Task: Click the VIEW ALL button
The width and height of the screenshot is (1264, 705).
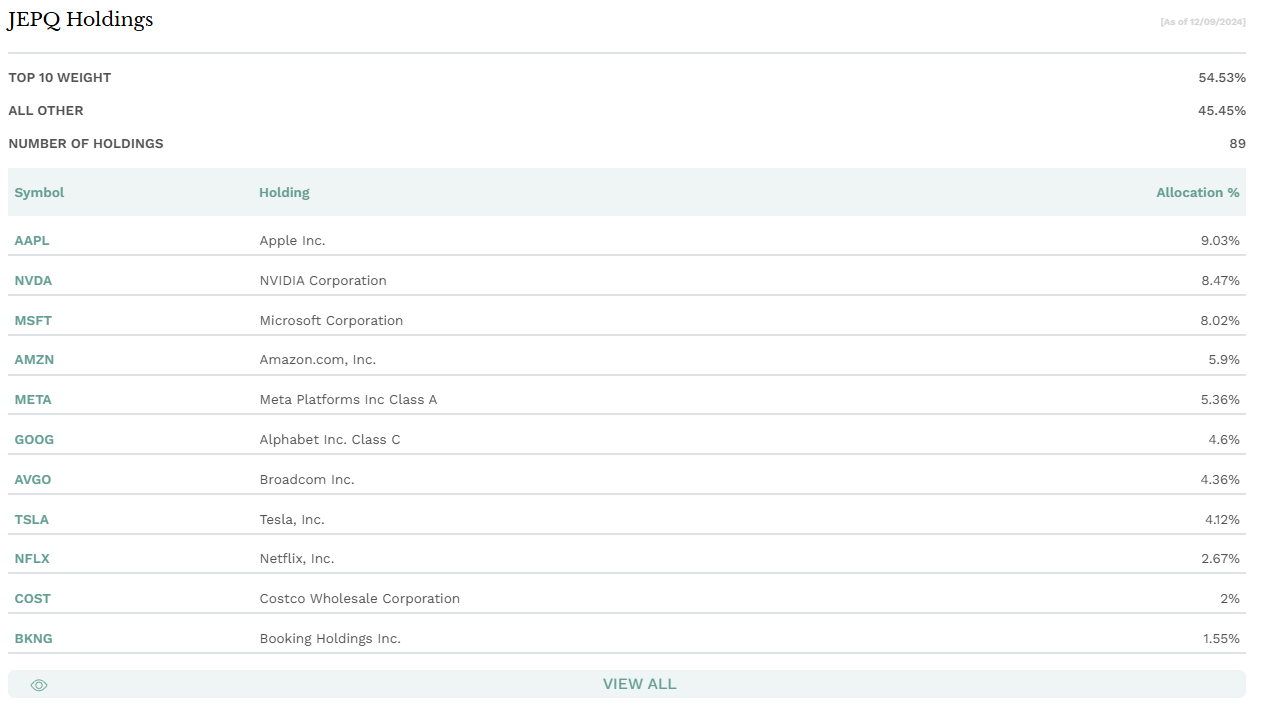Action: pos(627,684)
